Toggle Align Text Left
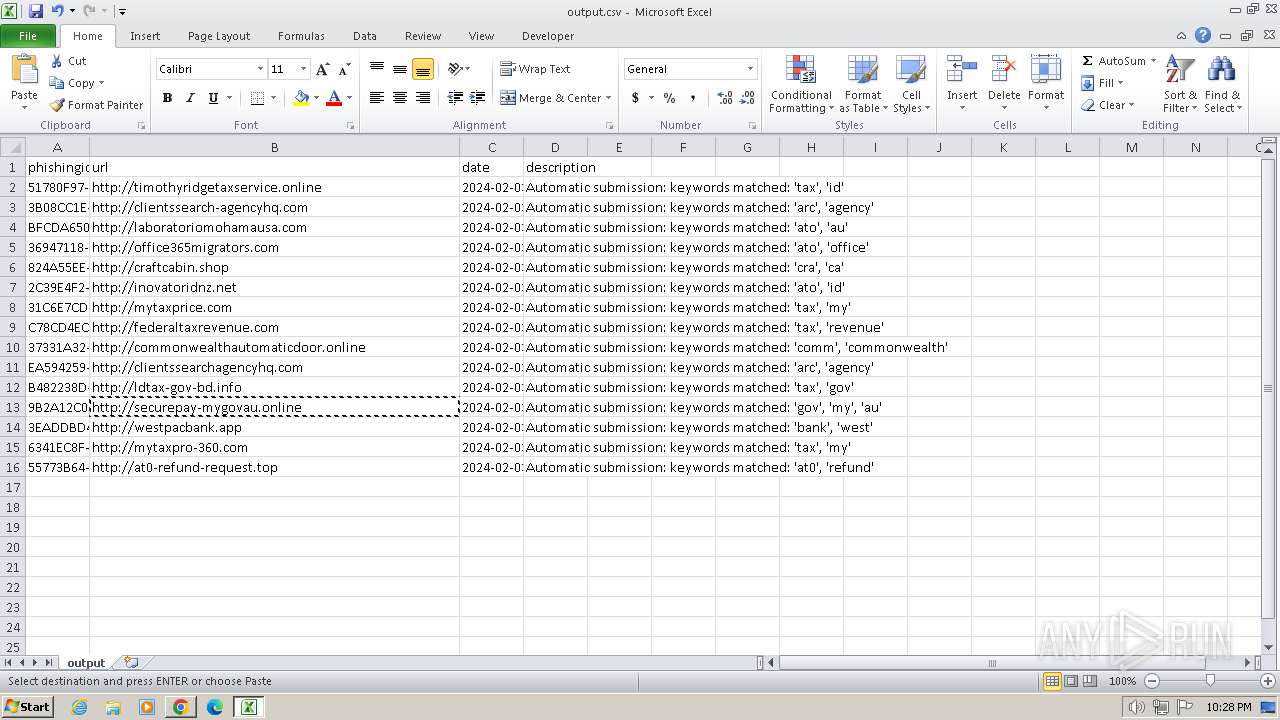 click(377, 98)
